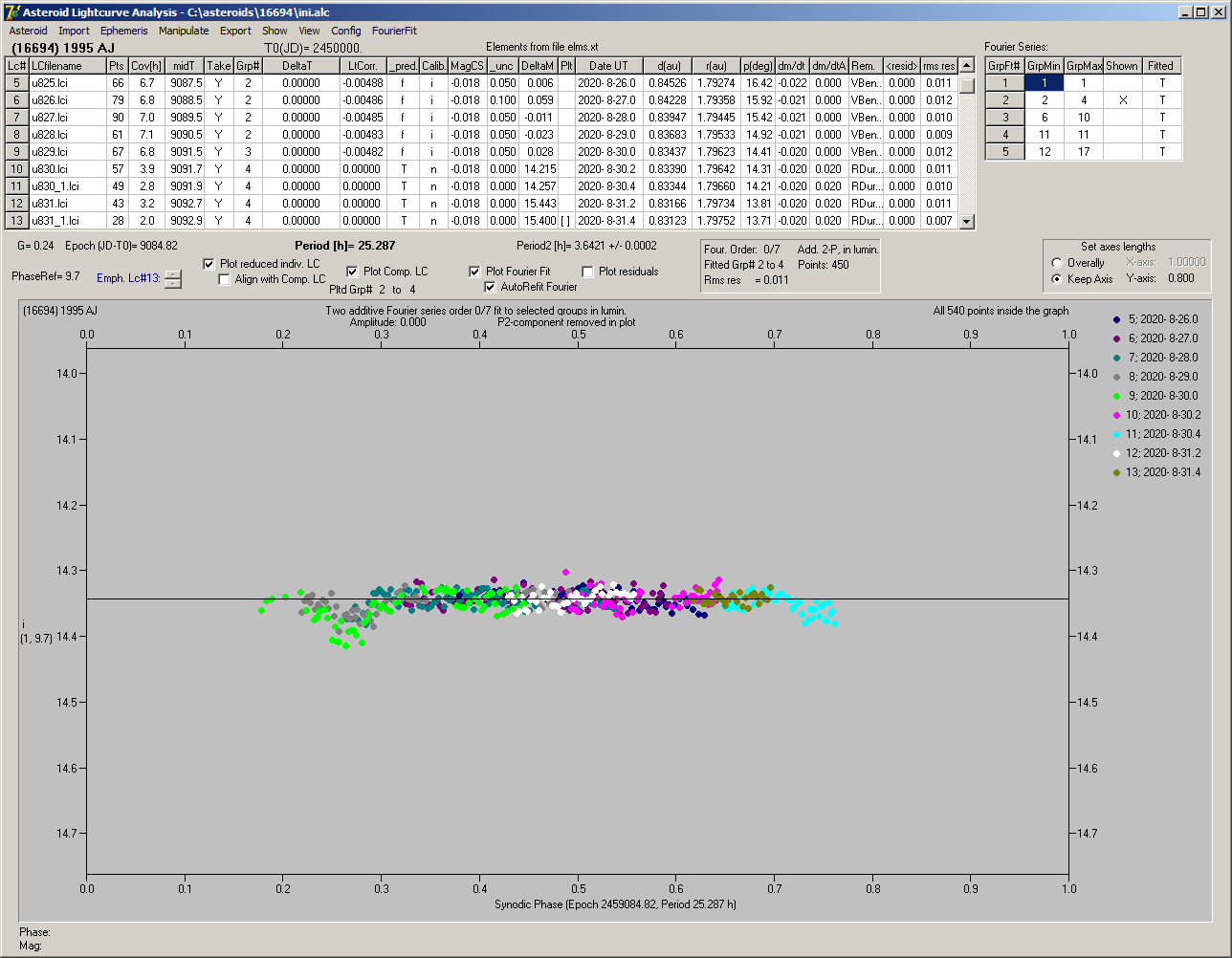Click the GrpMin column header
The width and height of the screenshot is (1232, 958).
(x=1045, y=66)
